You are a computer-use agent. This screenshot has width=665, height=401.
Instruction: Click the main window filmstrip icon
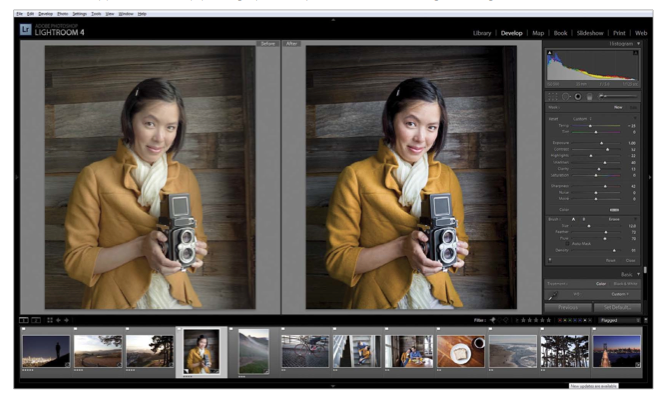point(24,320)
